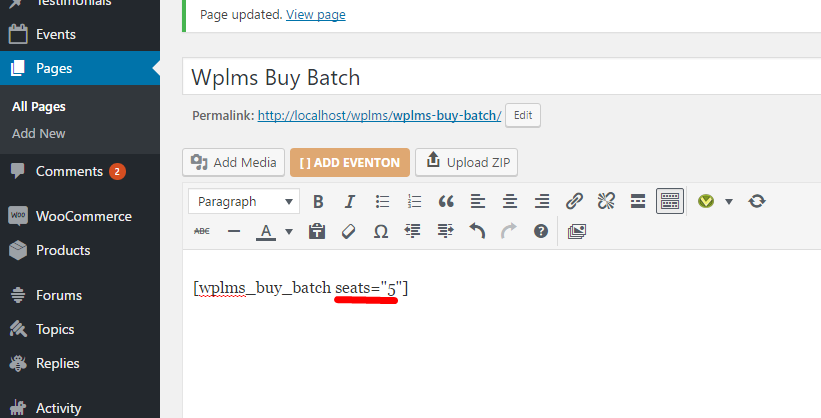Increase paragraph indent

pos(445,231)
